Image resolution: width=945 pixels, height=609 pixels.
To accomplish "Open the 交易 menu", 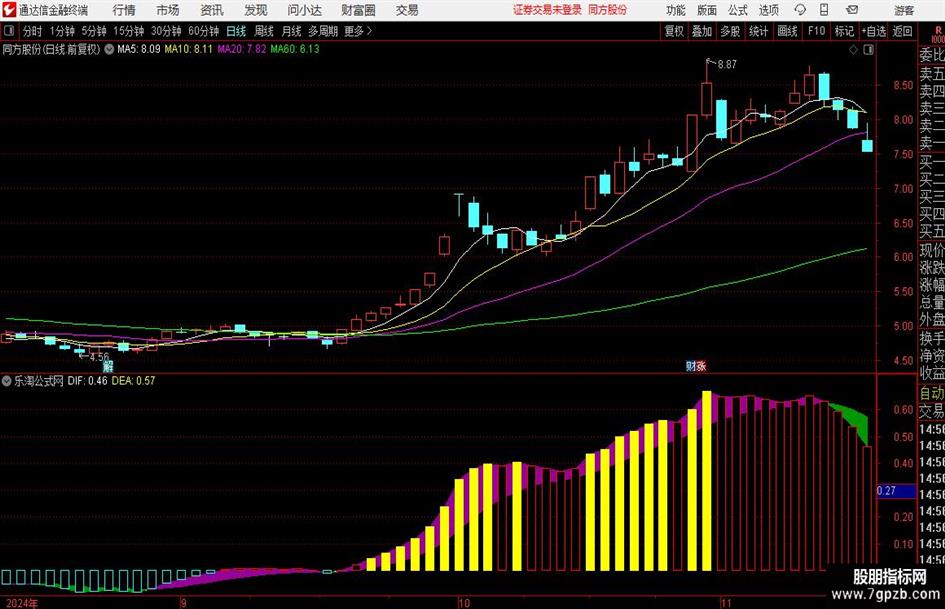I will tap(407, 10).
